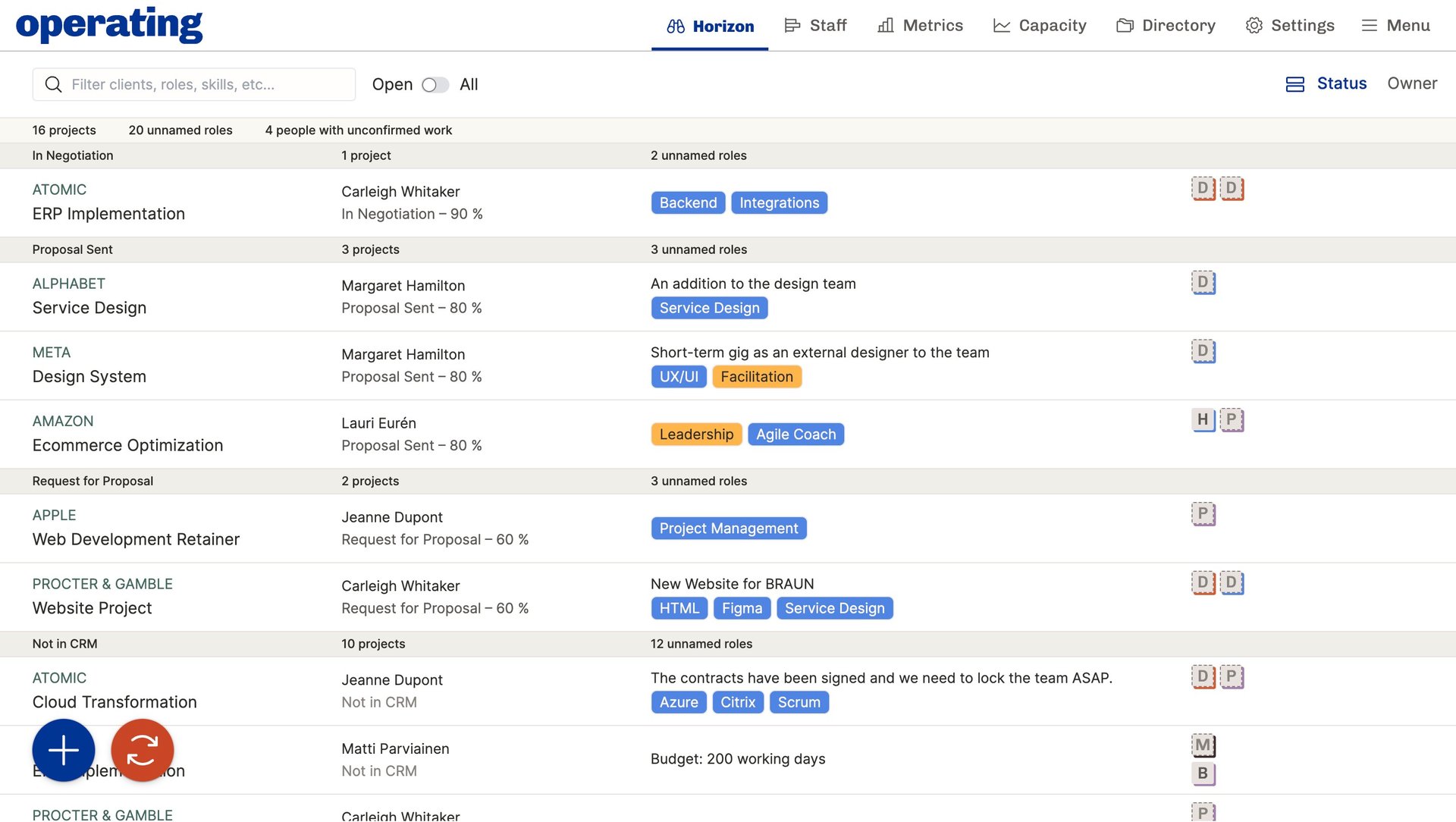
Task: Click the M avatar on Matti Parviainen's row
Action: click(1203, 745)
